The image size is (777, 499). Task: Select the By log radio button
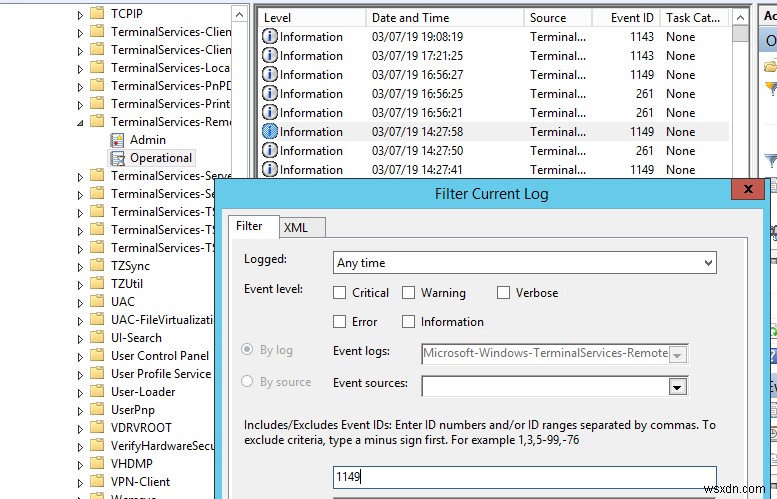[247, 350]
